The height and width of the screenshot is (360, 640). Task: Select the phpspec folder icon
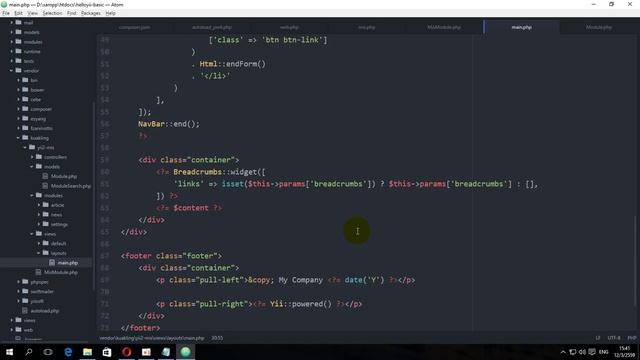(25, 282)
